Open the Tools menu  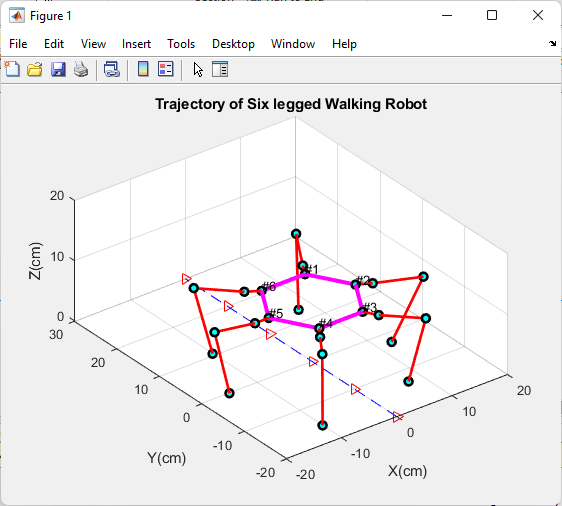coord(181,44)
